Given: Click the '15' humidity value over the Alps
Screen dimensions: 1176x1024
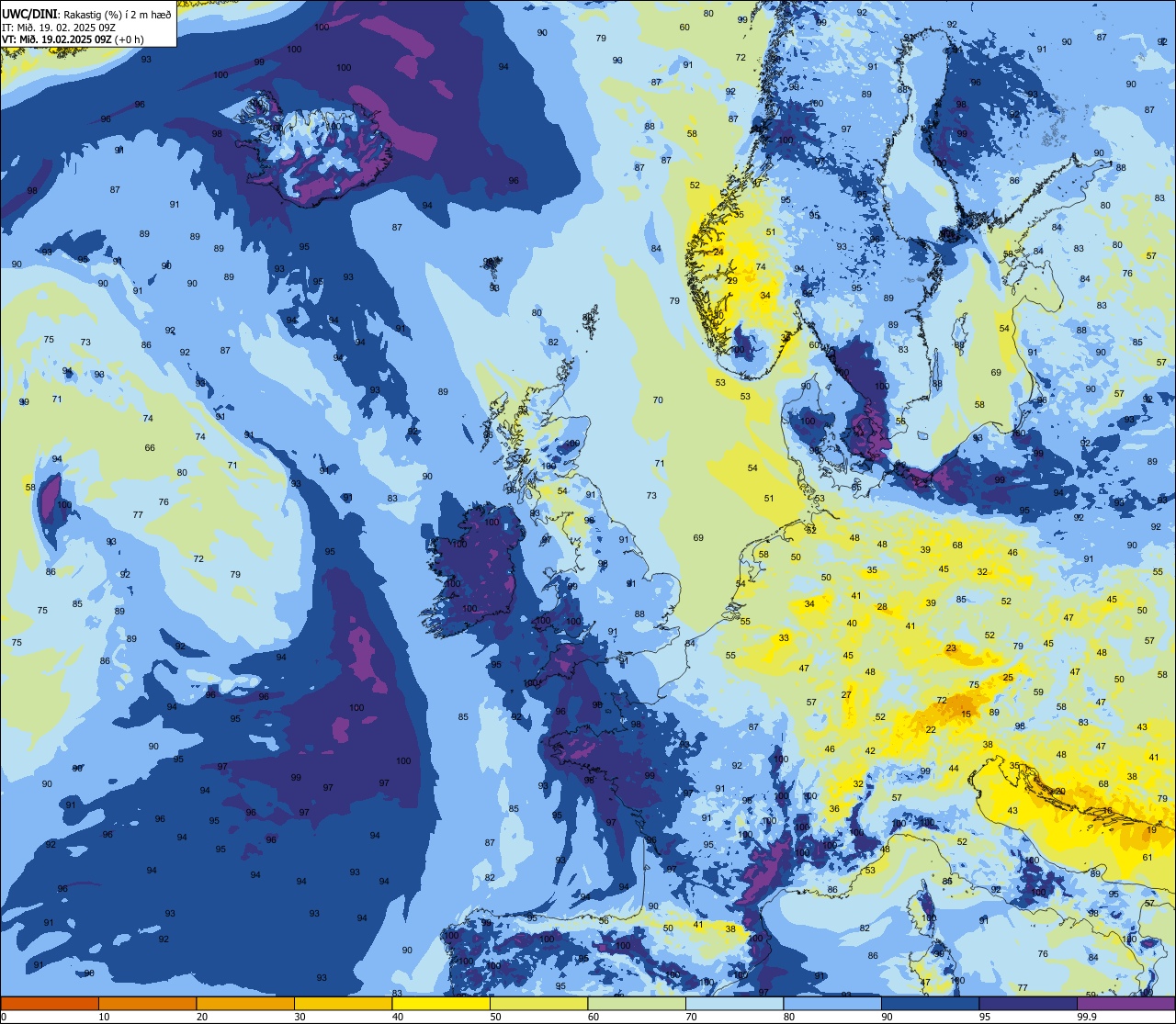Looking at the screenshot, I should (x=966, y=714).
